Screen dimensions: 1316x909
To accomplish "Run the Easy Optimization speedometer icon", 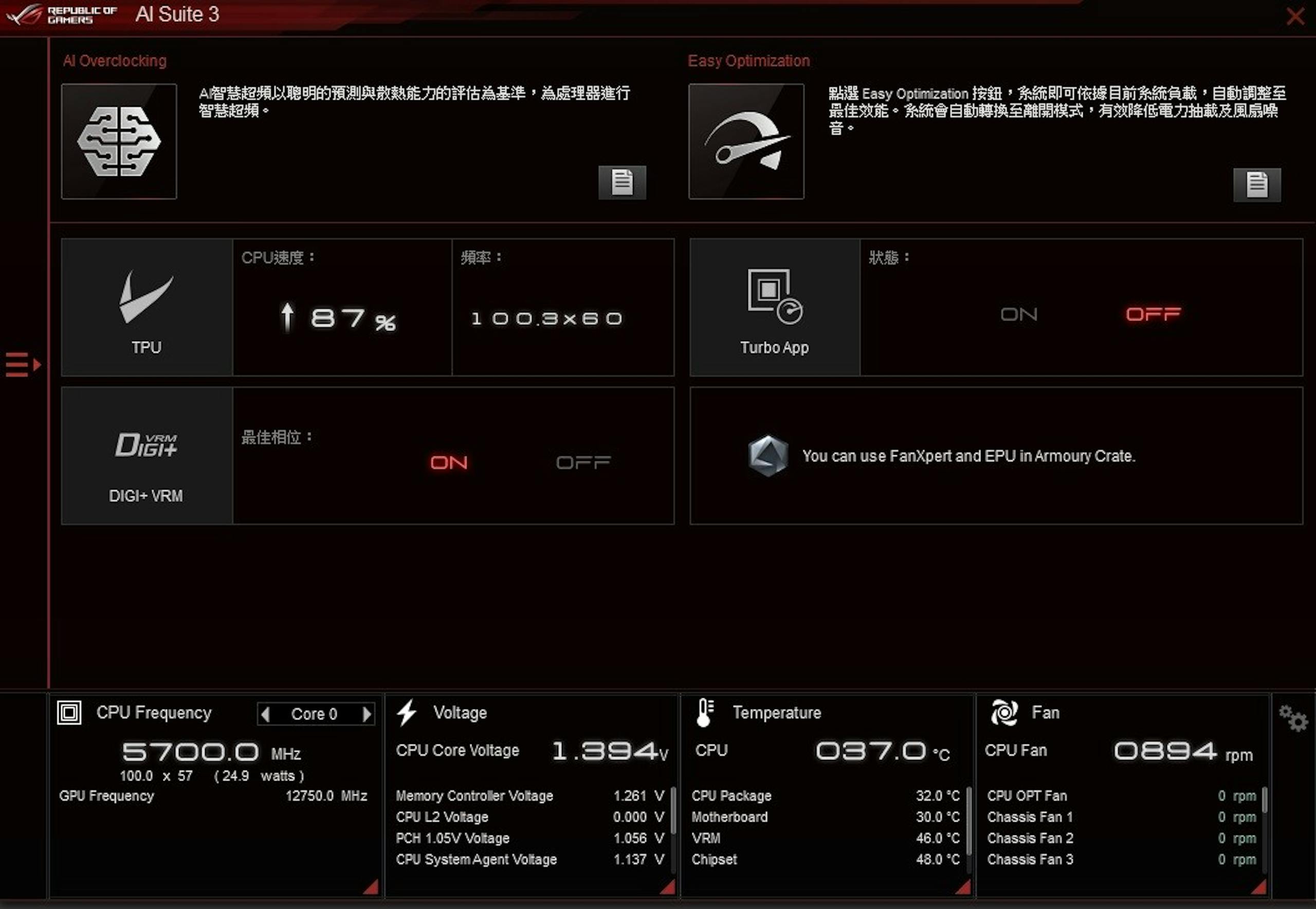I will pos(746,141).
